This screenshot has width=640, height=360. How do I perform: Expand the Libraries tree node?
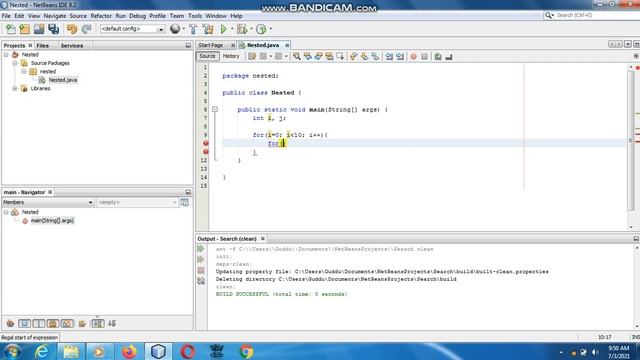point(15,89)
